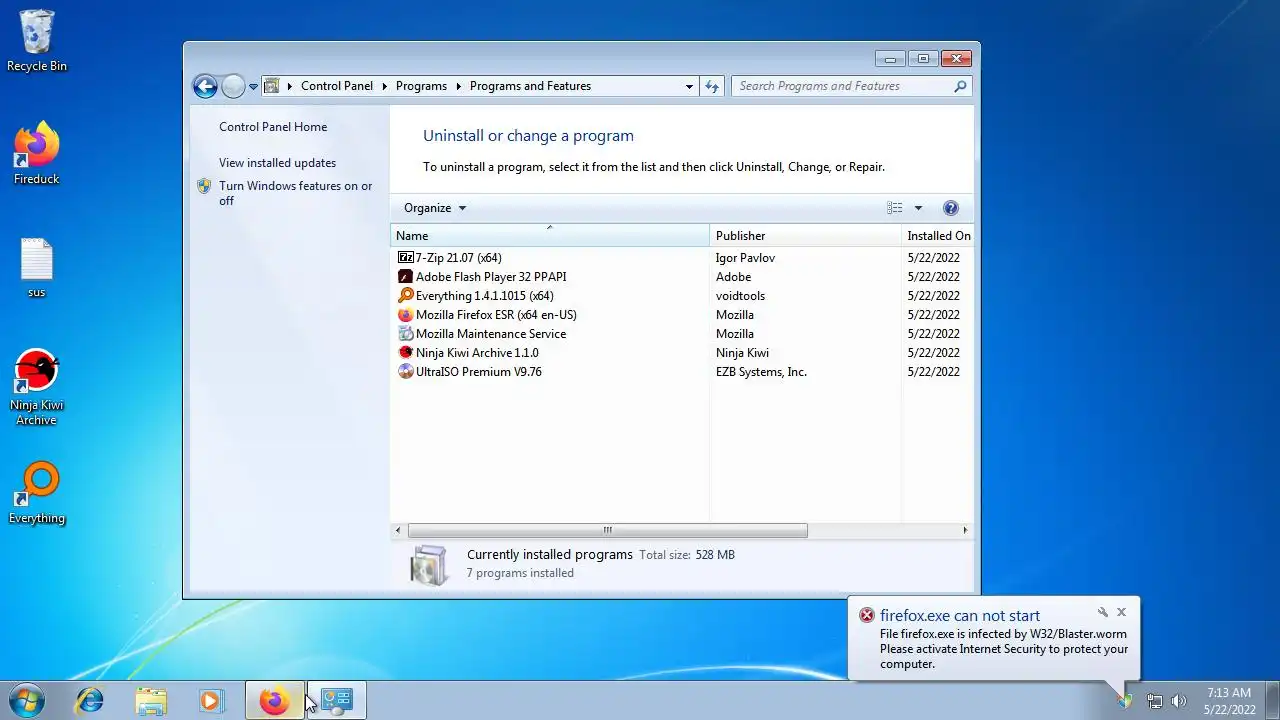Click the scrollbar's right arrow
The height and width of the screenshot is (720, 1280).
coord(965,530)
